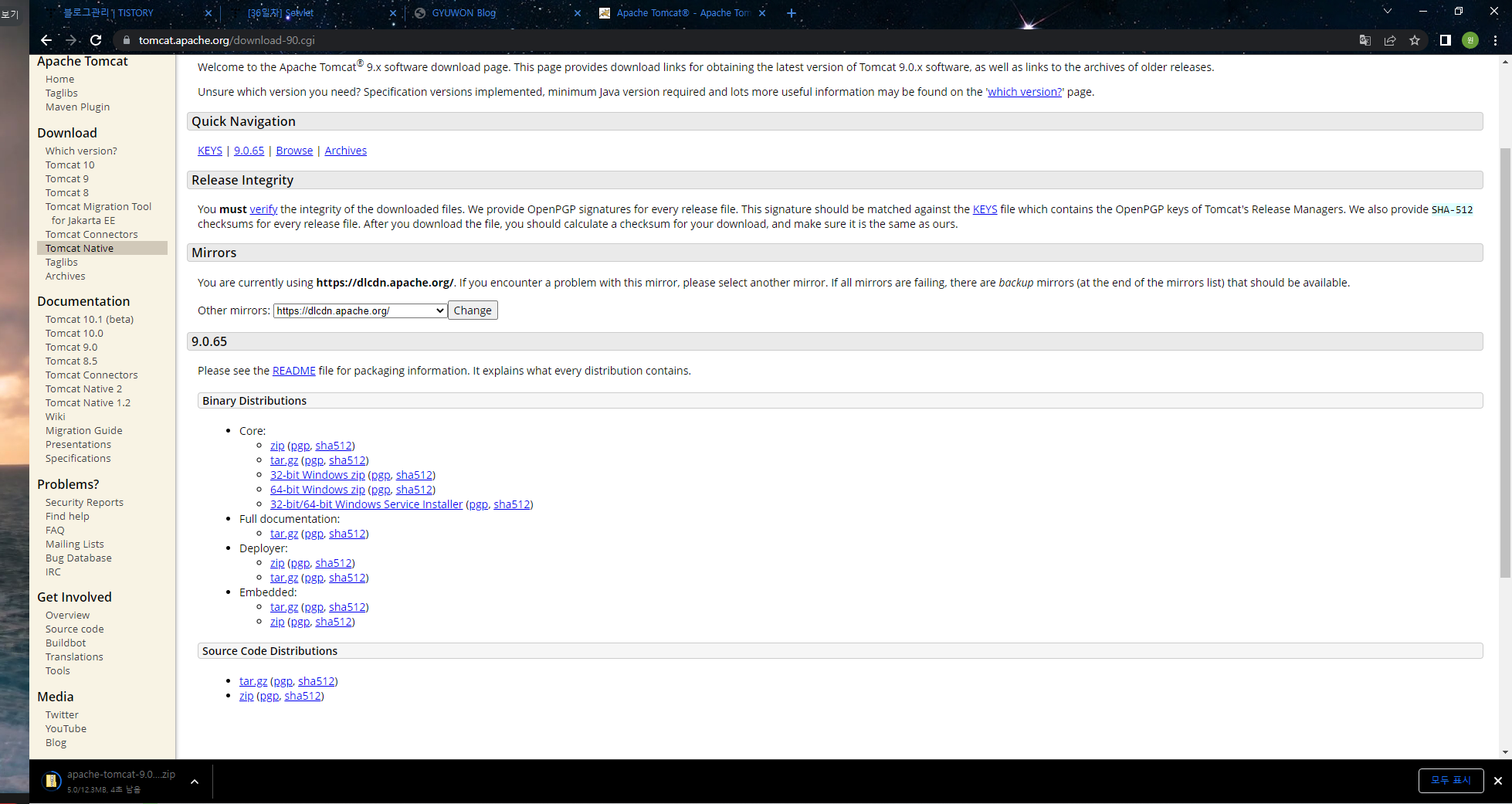Download the 64-bit Windows zip
The height and width of the screenshot is (804, 1512).
pyautogui.click(x=317, y=490)
